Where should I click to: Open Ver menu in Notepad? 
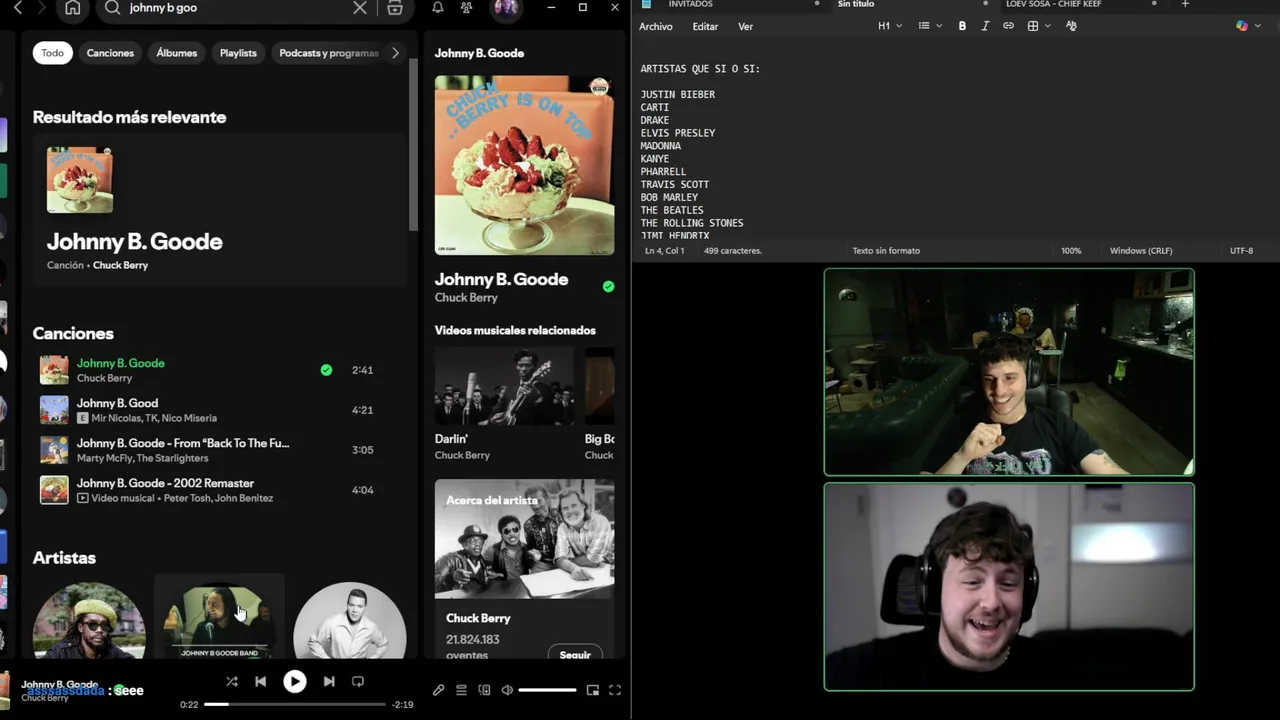[745, 26]
